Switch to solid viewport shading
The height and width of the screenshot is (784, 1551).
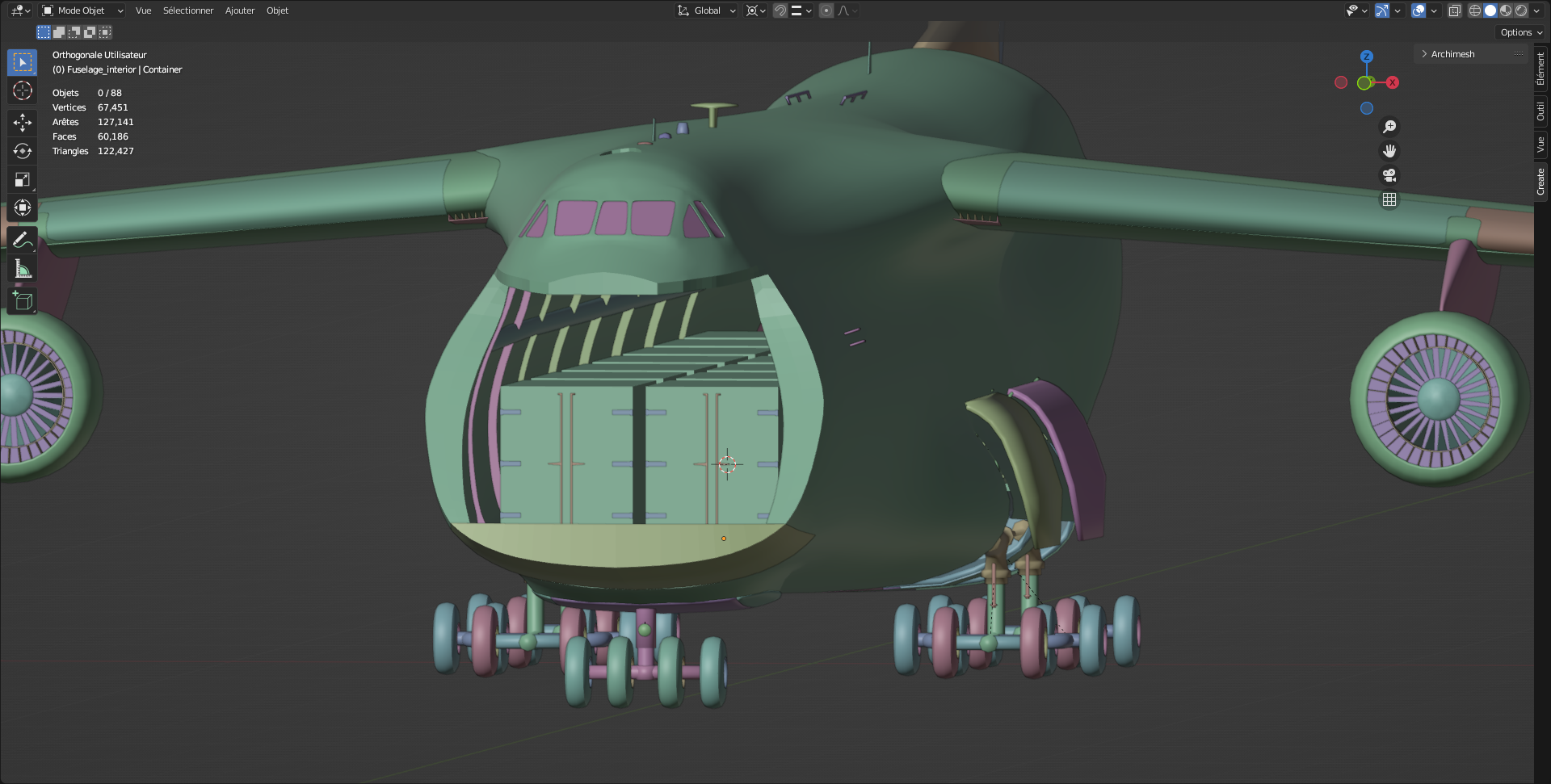coord(1490,10)
